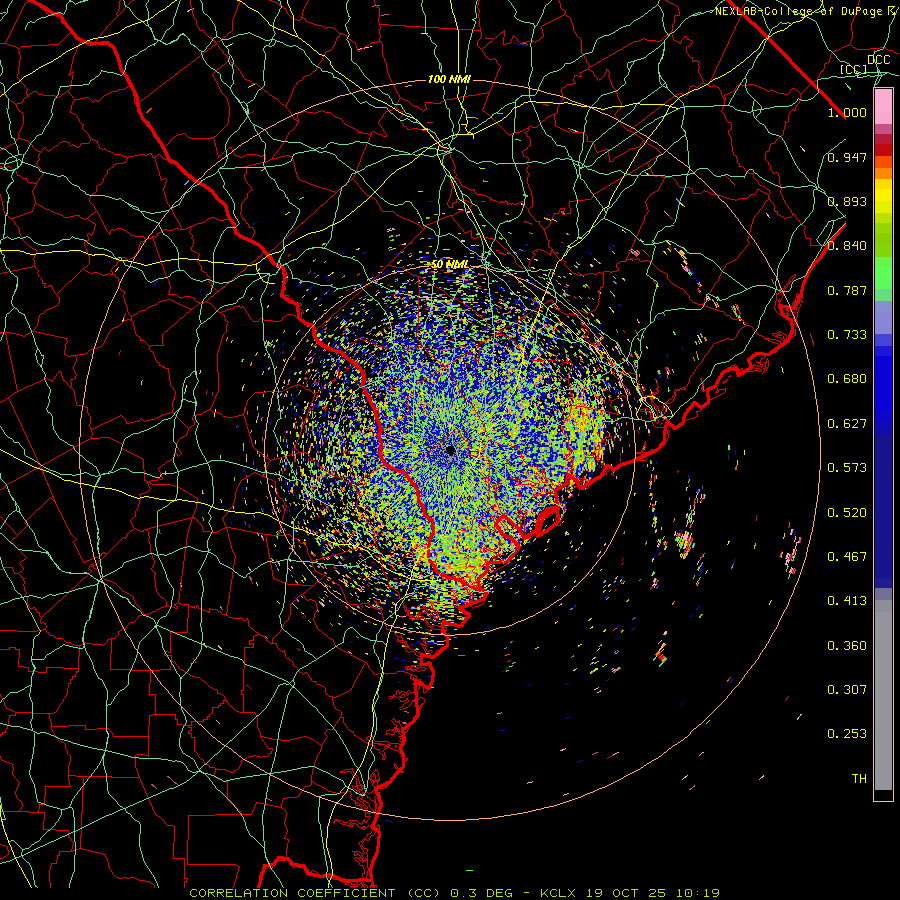
Task: Click the 0.467 scale value
Action: 847,557
